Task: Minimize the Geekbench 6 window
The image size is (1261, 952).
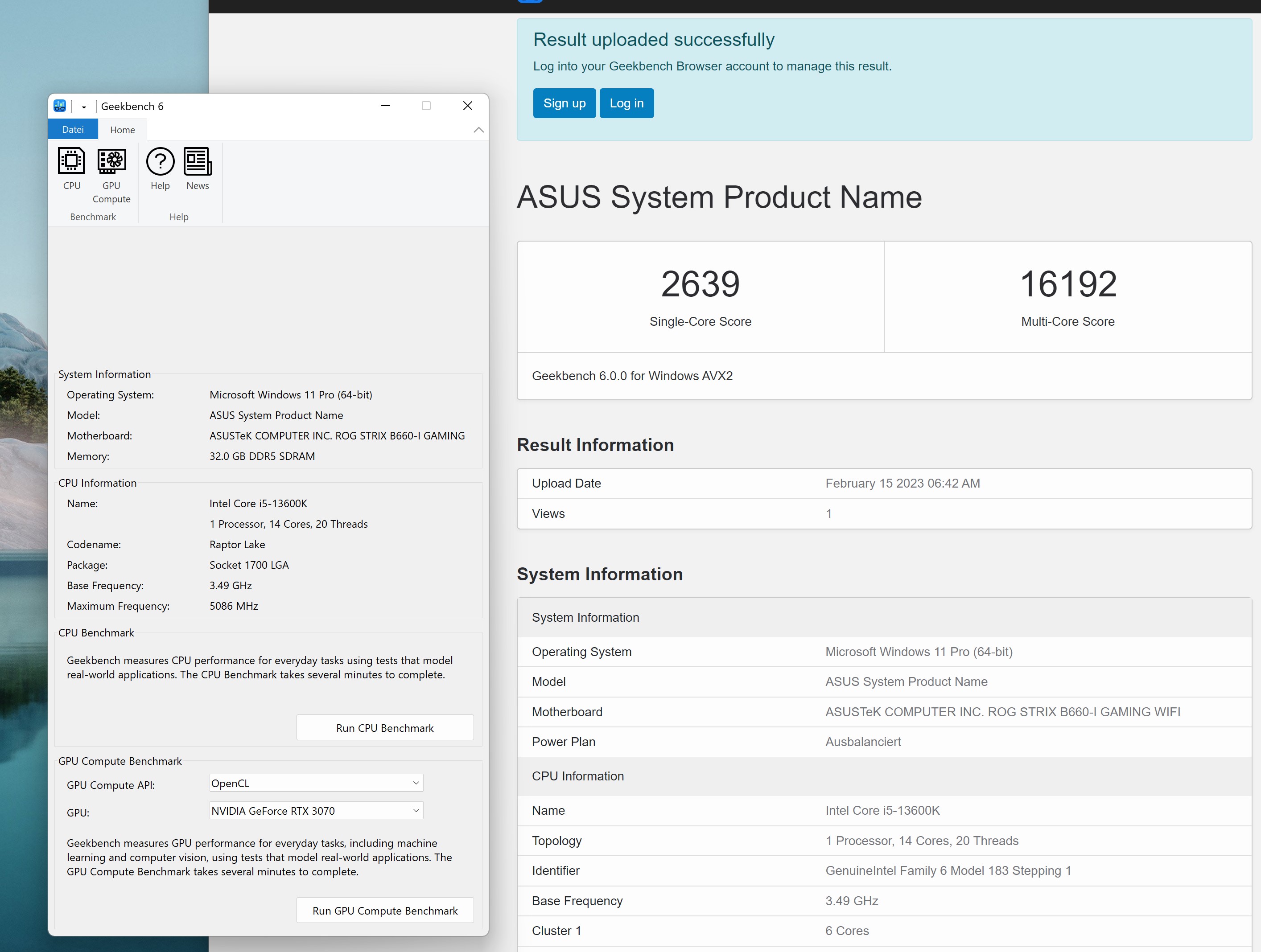Action: 385,106
